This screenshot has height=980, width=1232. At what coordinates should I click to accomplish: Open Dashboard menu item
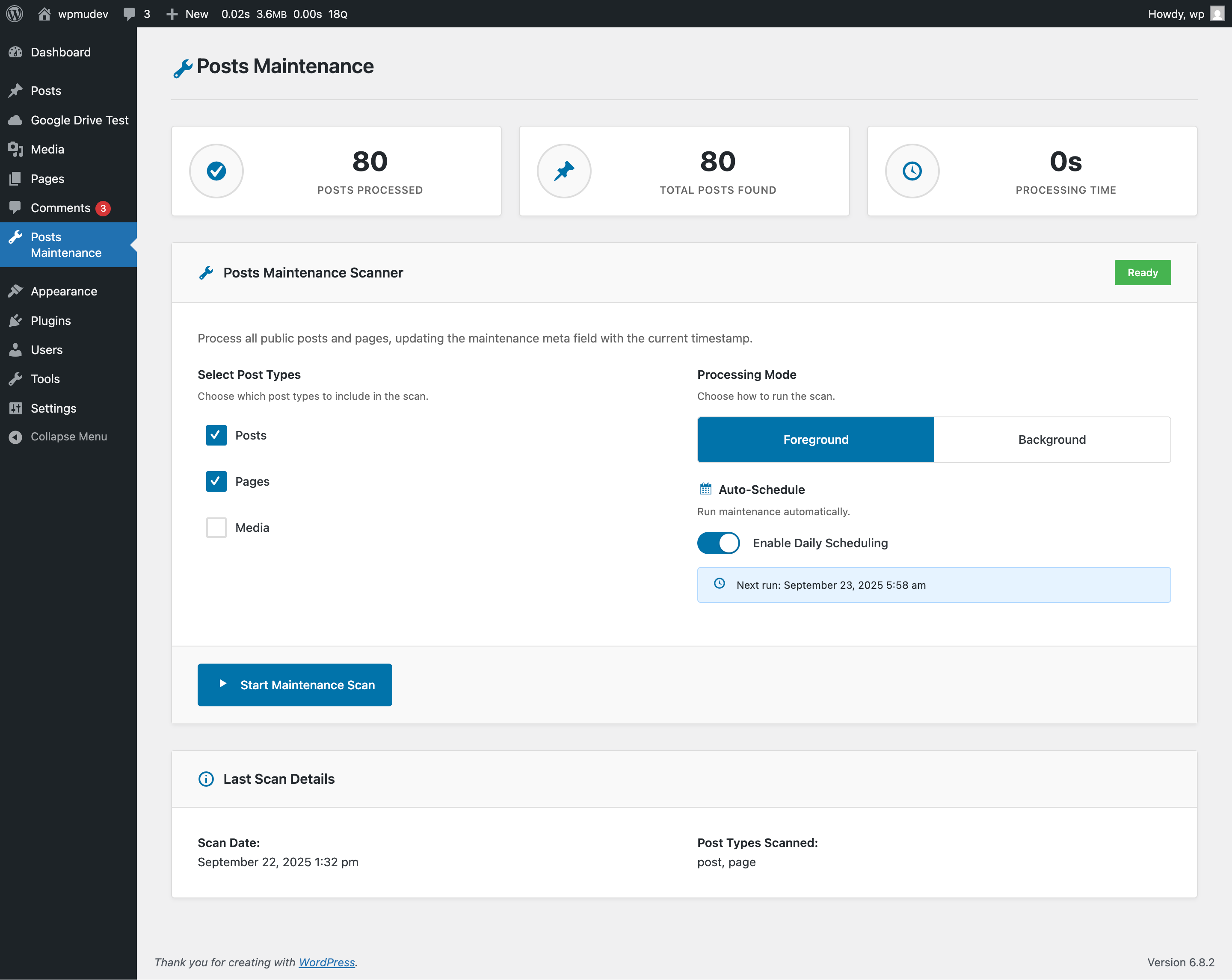pos(68,52)
